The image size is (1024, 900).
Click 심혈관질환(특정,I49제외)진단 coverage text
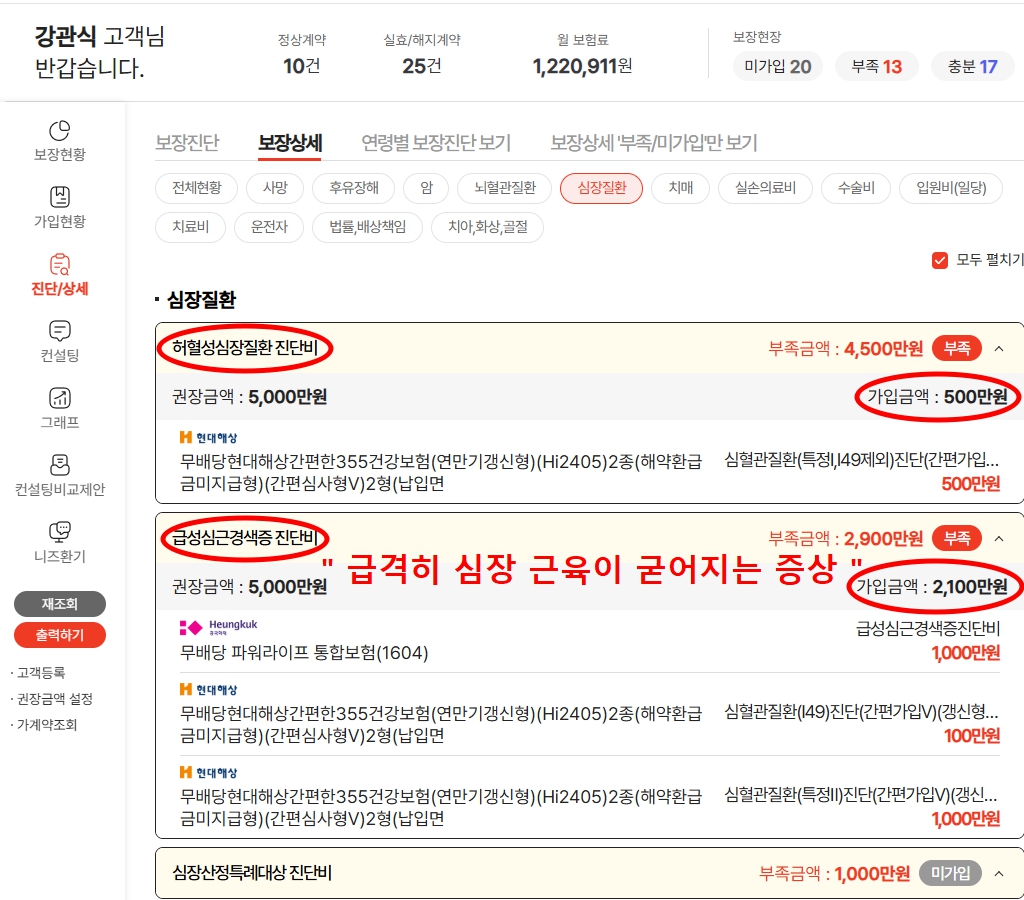[x=862, y=460]
